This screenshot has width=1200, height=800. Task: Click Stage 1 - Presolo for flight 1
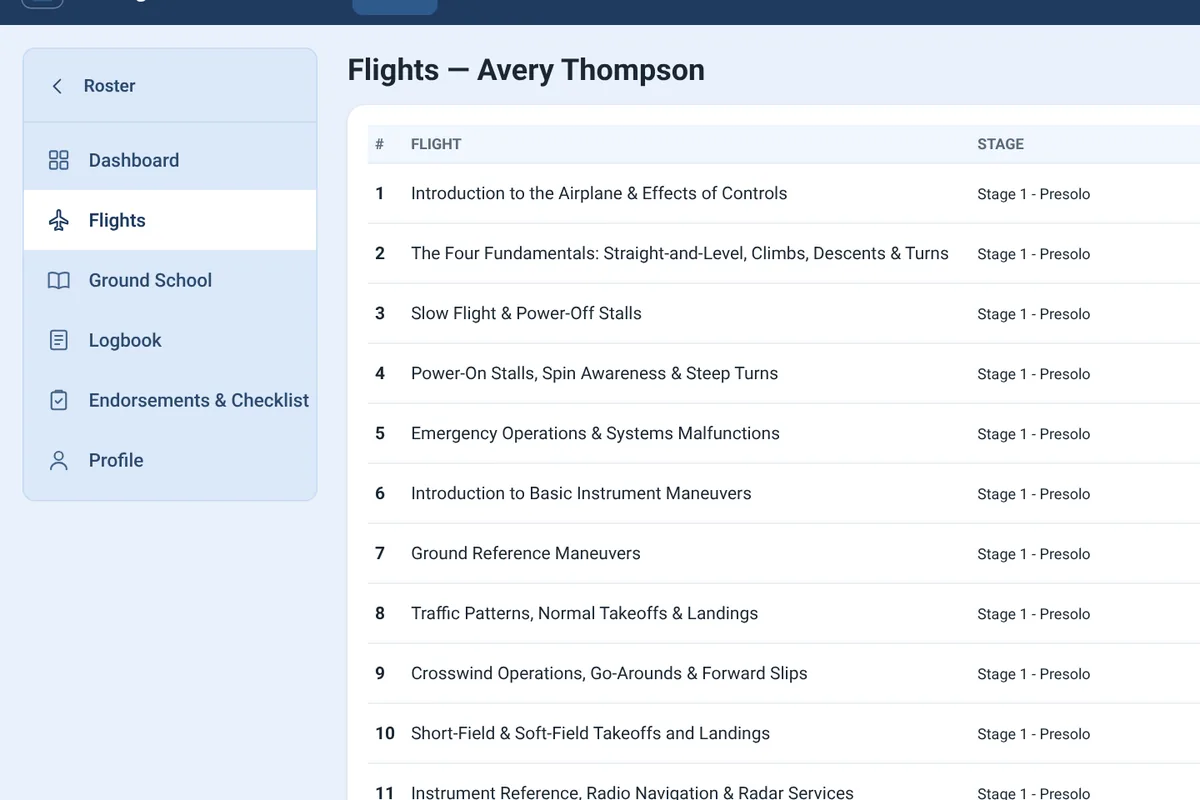coord(1033,194)
